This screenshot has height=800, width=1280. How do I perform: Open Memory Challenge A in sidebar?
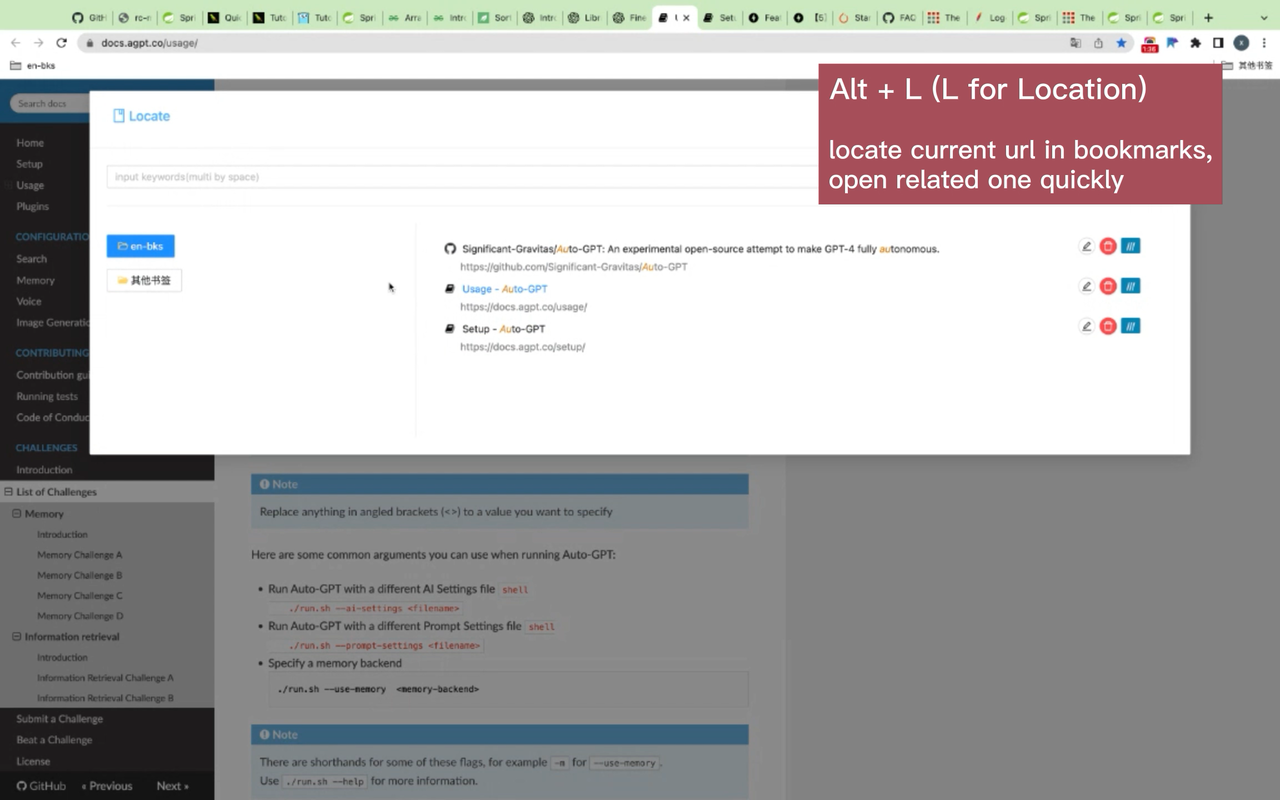[x=80, y=555]
